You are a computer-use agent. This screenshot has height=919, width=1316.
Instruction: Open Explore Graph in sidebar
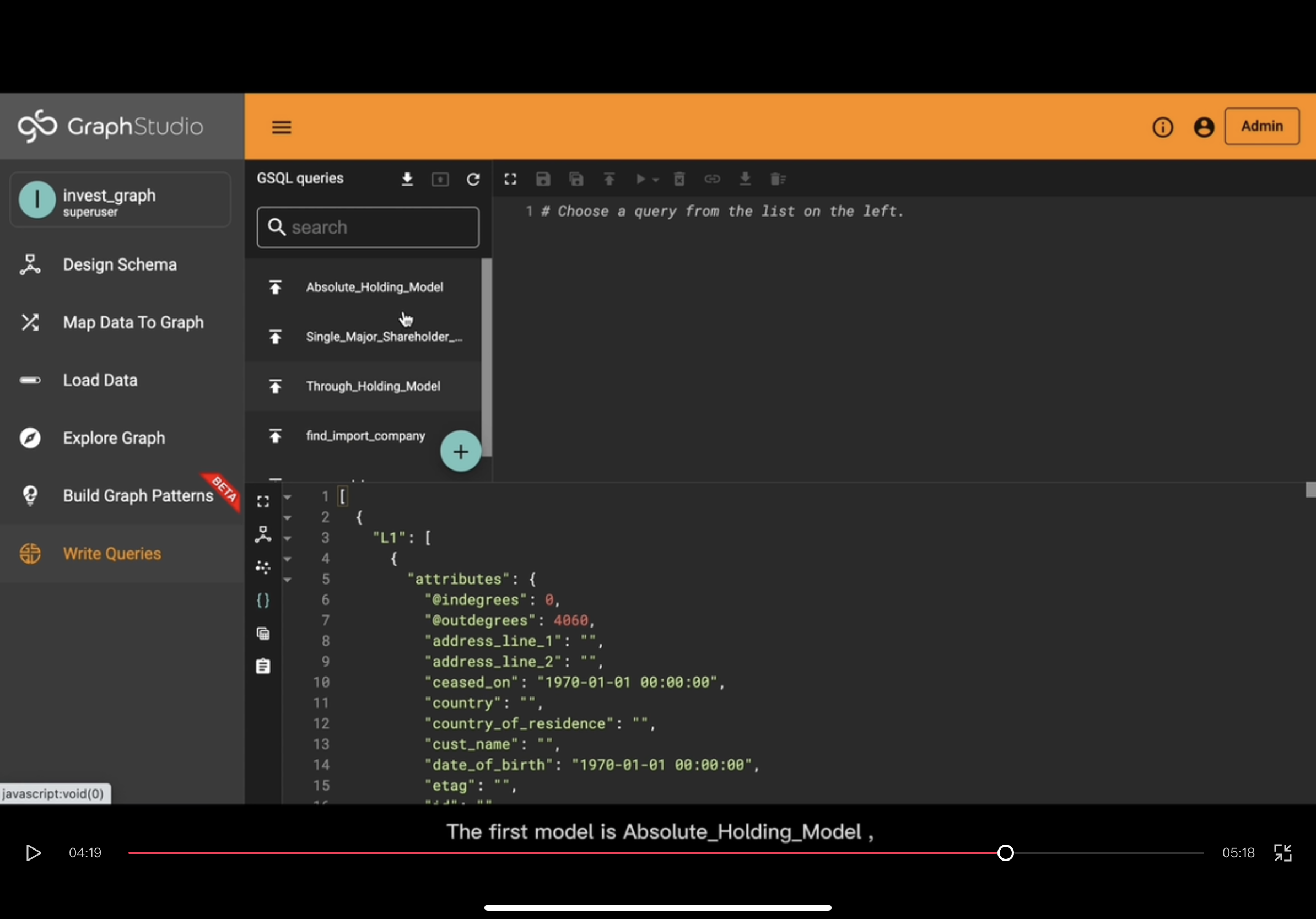(x=114, y=437)
